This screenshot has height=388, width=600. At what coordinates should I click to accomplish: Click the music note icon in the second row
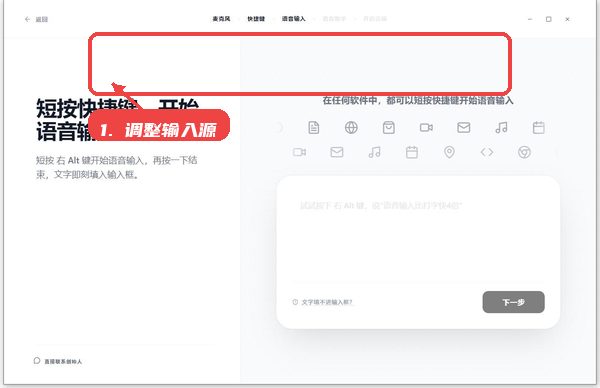374,152
